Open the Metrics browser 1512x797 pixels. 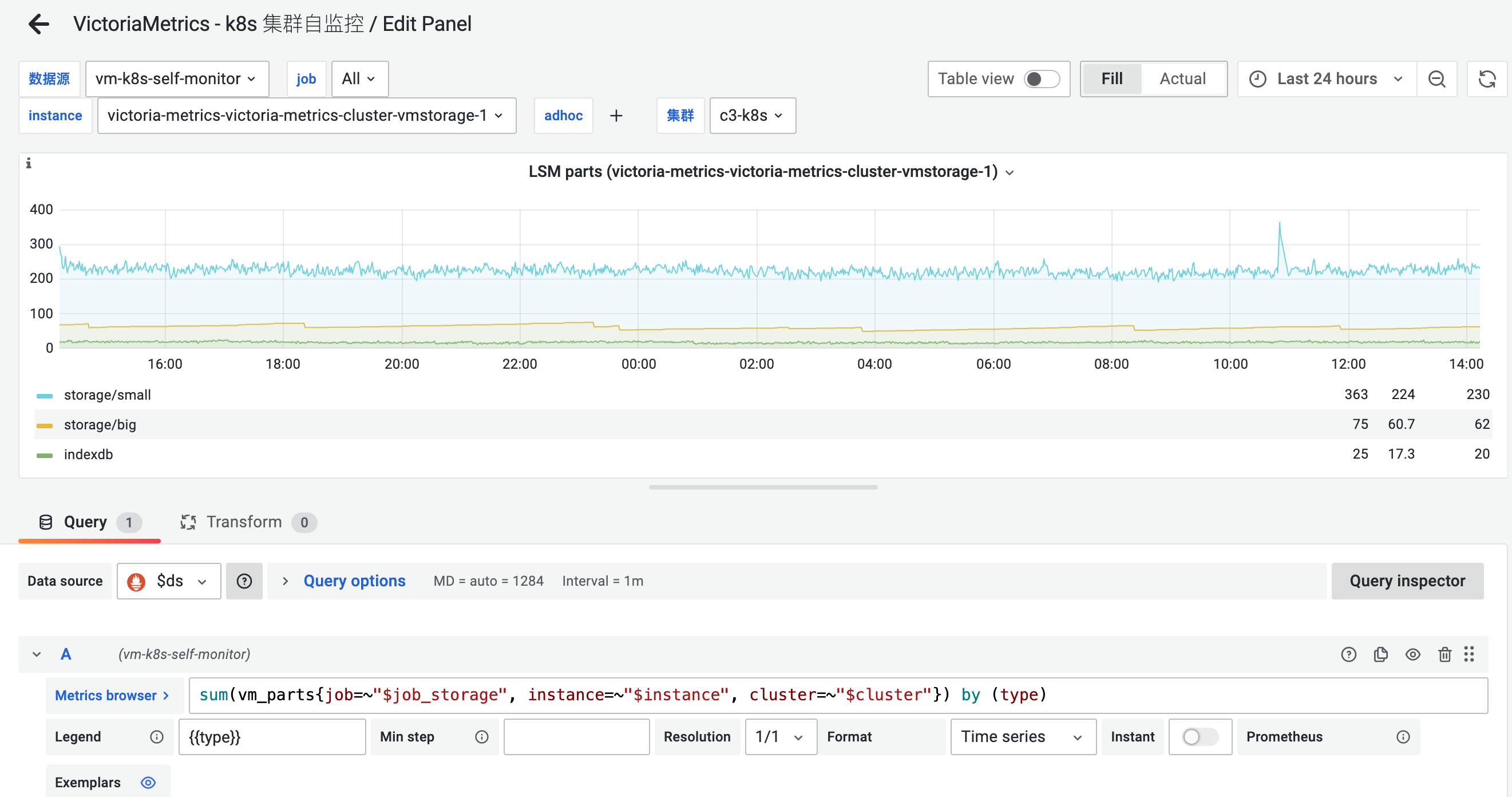(x=112, y=696)
